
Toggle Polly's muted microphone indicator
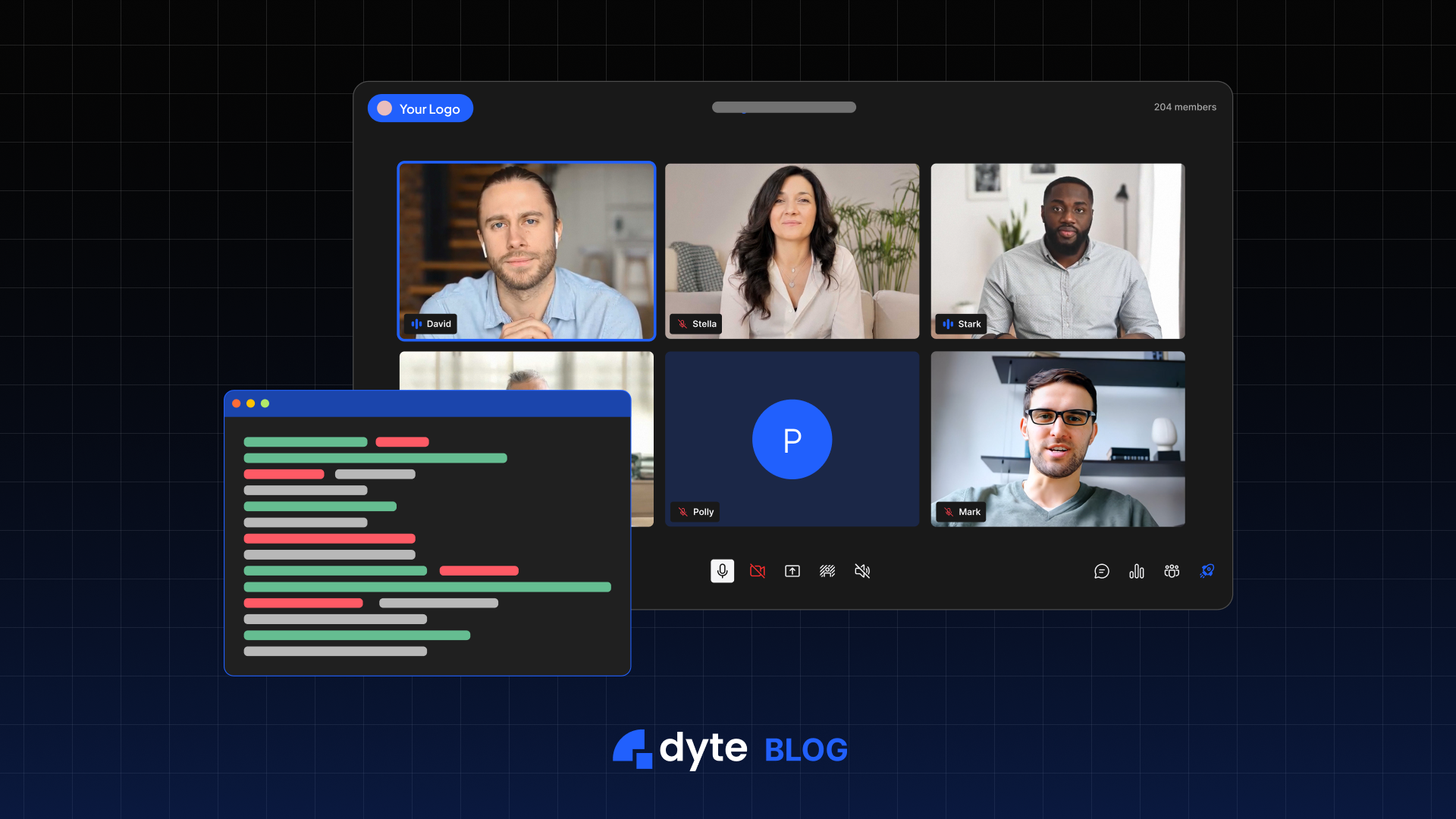(x=682, y=512)
